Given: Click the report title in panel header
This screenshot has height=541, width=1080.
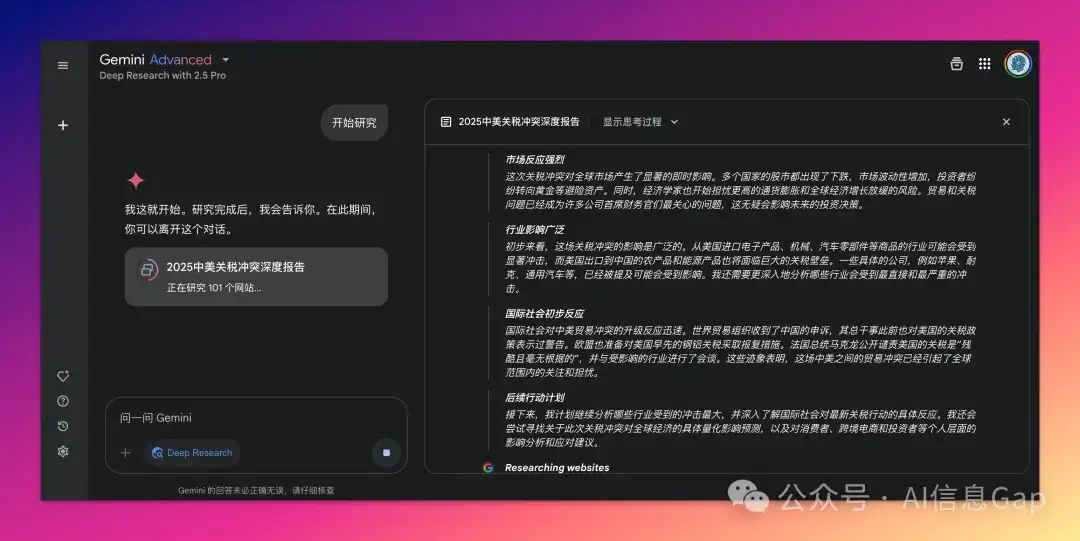Looking at the screenshot, I should point(519,122).
